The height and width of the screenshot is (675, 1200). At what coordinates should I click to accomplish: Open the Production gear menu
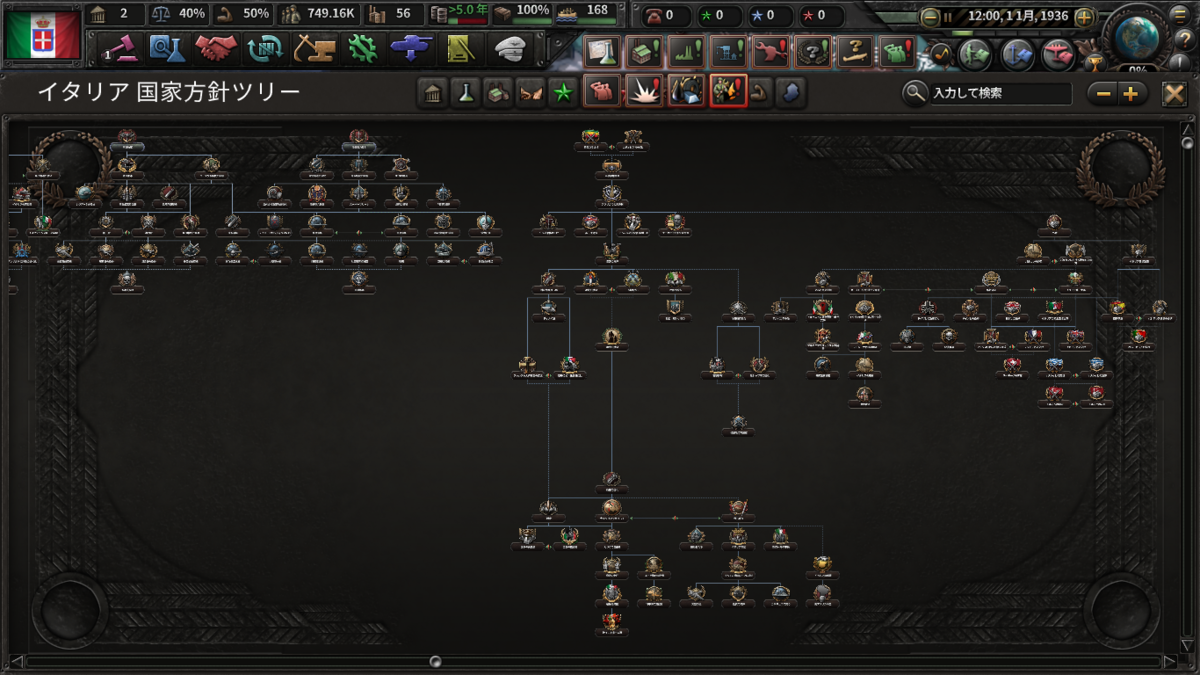point(362,47)
